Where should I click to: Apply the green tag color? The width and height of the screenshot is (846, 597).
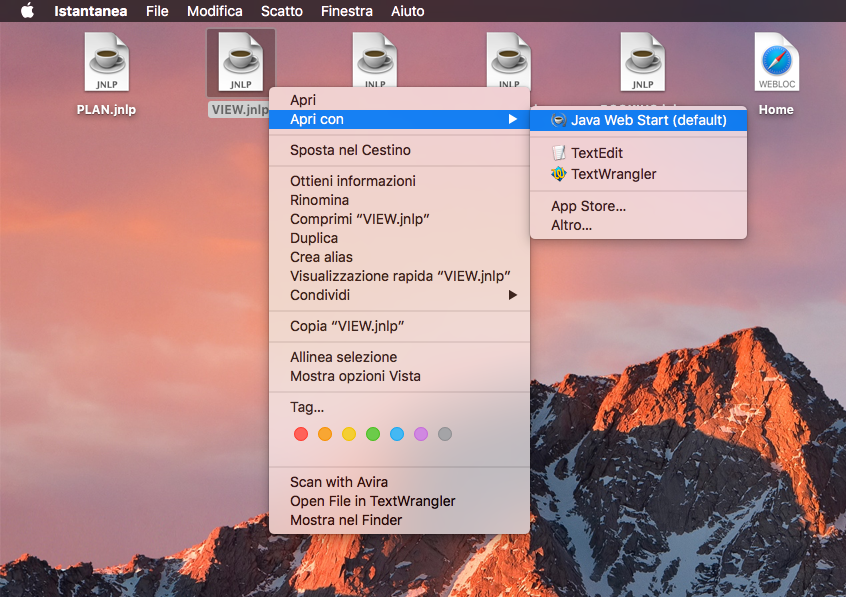373,434
